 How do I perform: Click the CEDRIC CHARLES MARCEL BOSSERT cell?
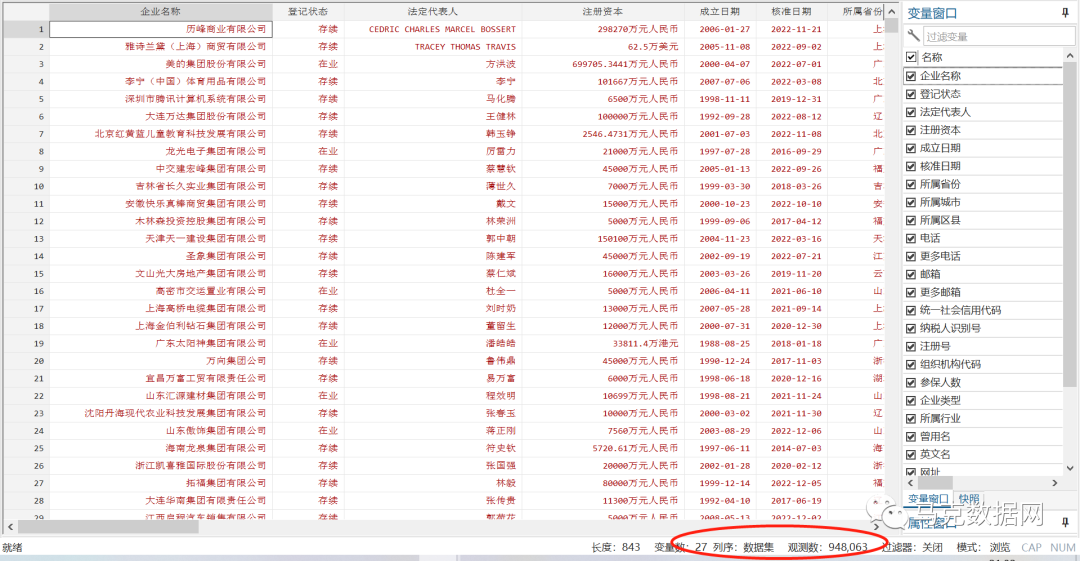pos(433,29)
